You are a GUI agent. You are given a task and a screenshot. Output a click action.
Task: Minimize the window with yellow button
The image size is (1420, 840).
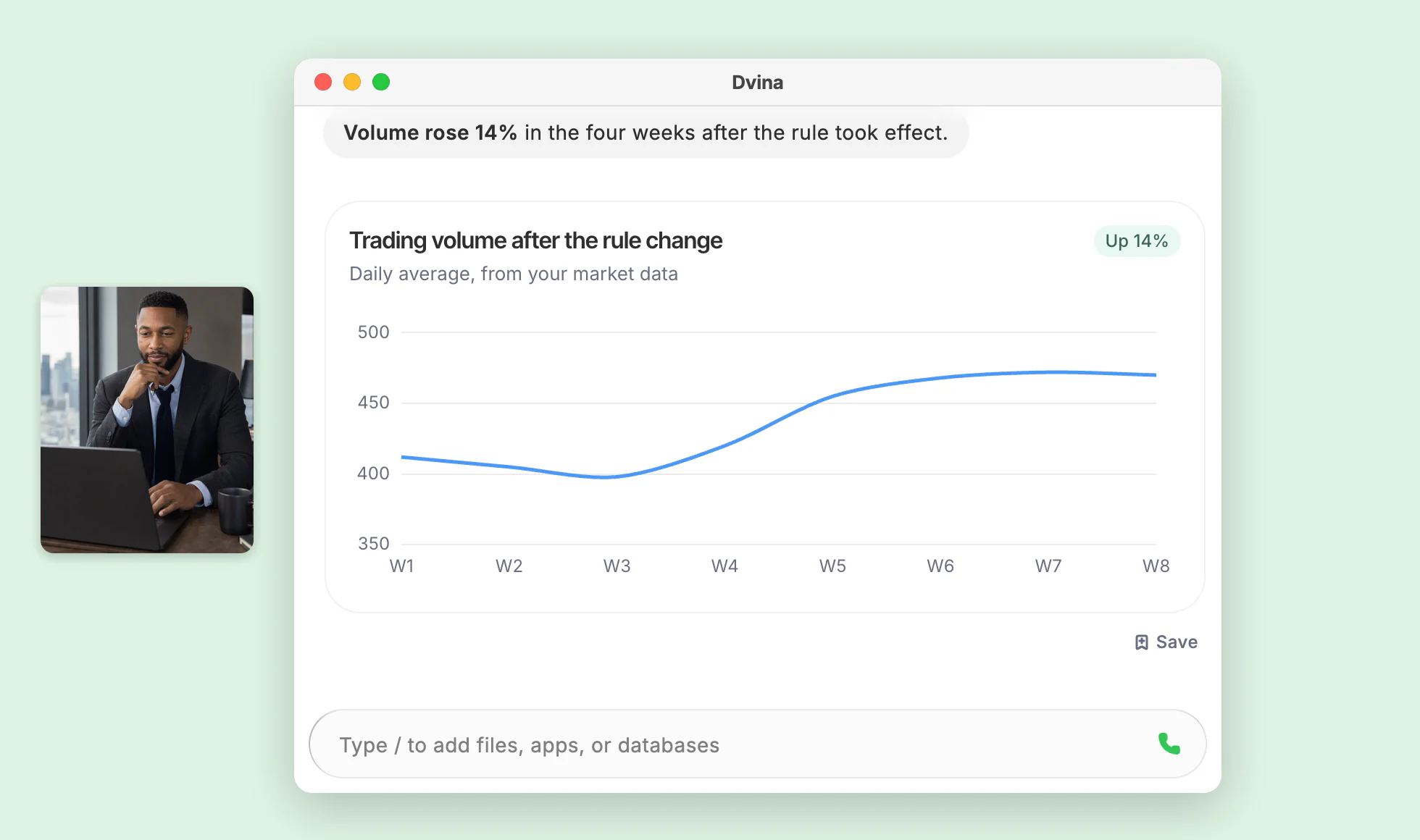(x=352, y=82)
